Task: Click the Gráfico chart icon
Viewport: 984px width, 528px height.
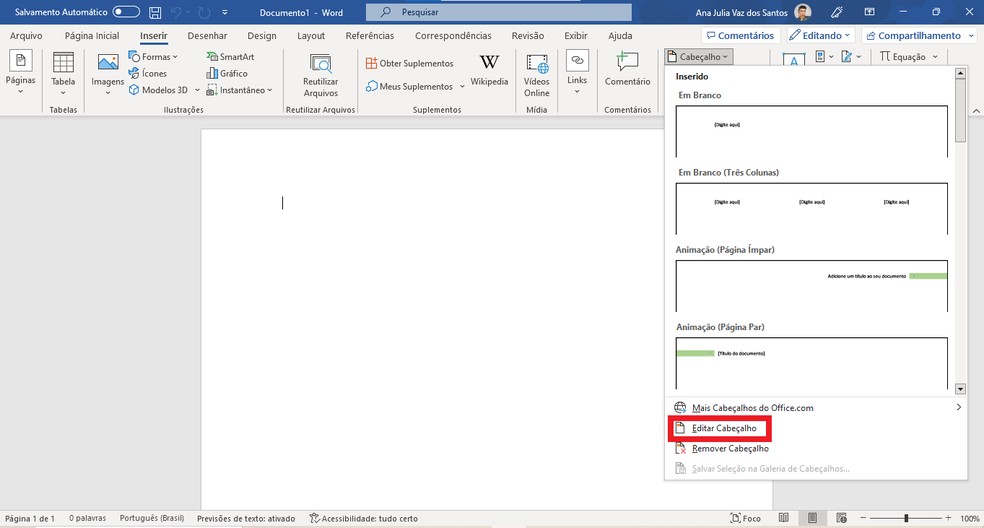Action: coord(227,73)
